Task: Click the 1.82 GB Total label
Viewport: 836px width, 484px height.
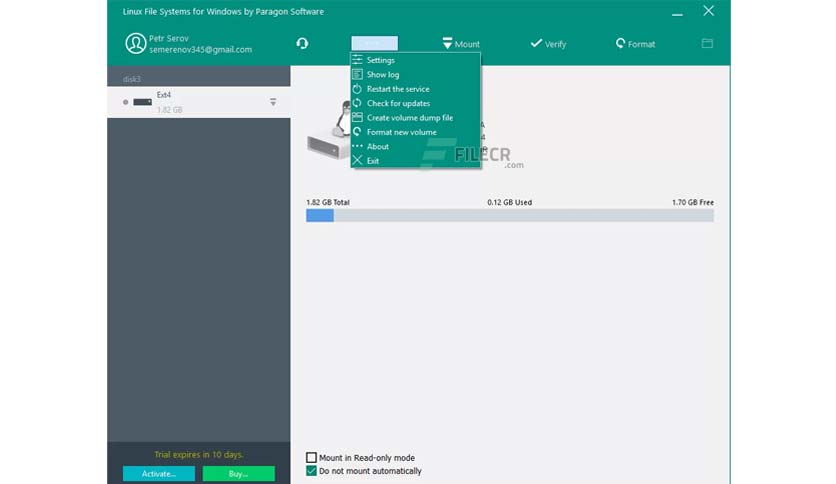Action: pyautogui.click(x=328, y=203)
